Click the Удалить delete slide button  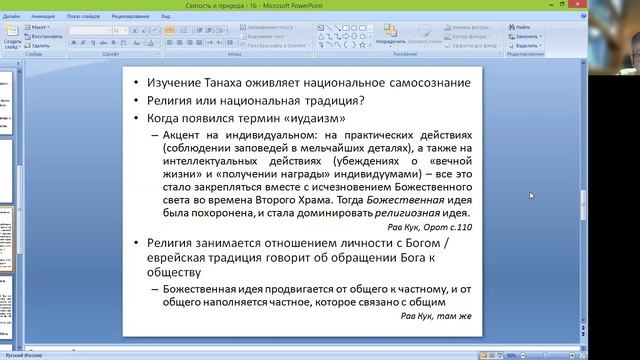37,46
